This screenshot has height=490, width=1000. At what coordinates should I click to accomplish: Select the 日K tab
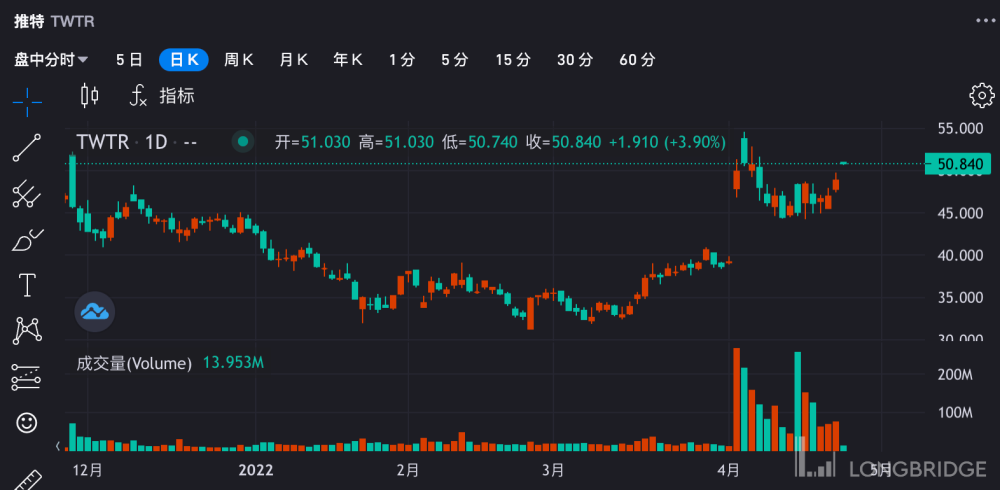coord(184,60)
